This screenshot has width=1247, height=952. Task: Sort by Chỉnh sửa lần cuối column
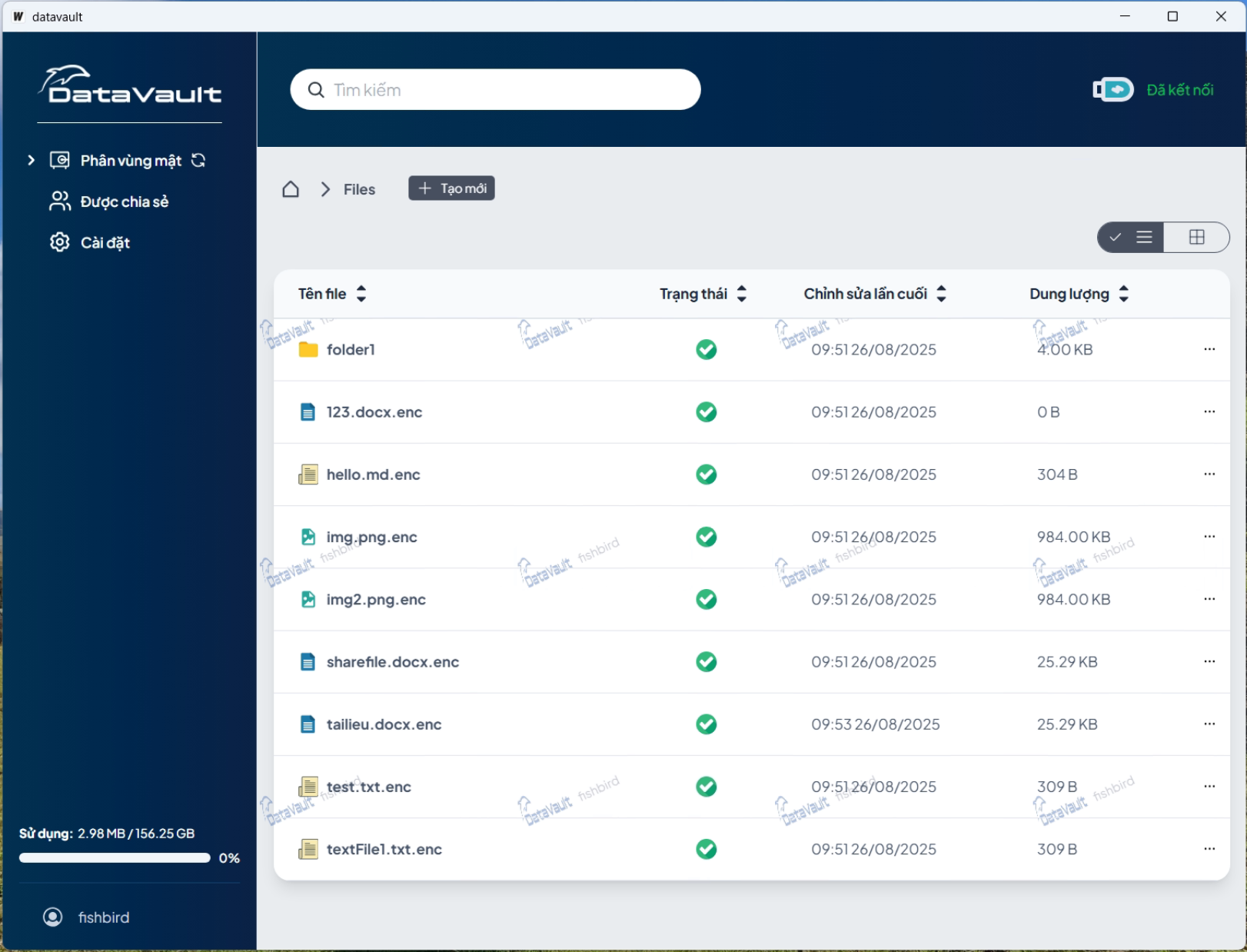941,294
